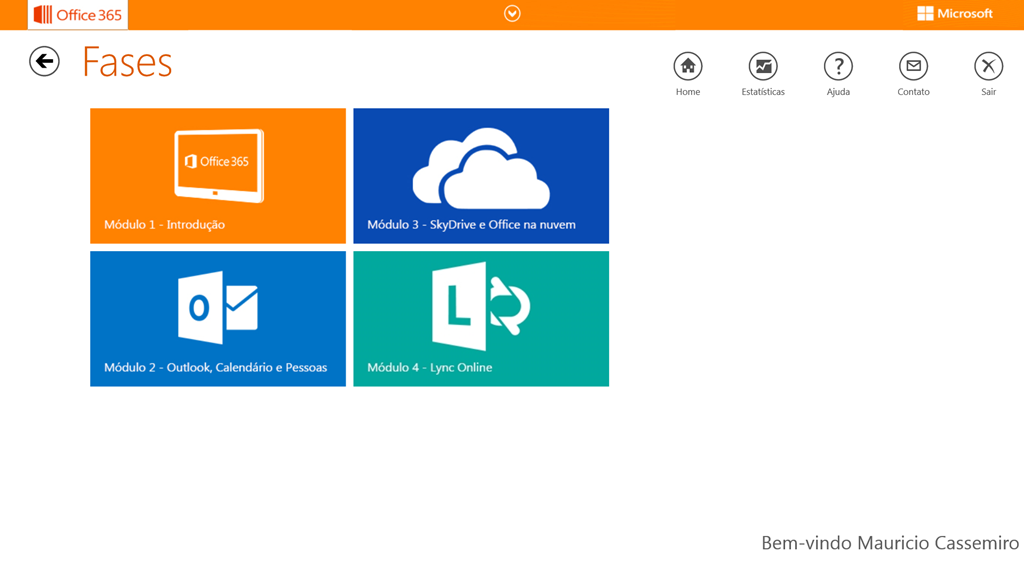Open Módulo 3 - SkyDrive tile
The height and width of the screenshot is (576, 1024).
[481, 176]
